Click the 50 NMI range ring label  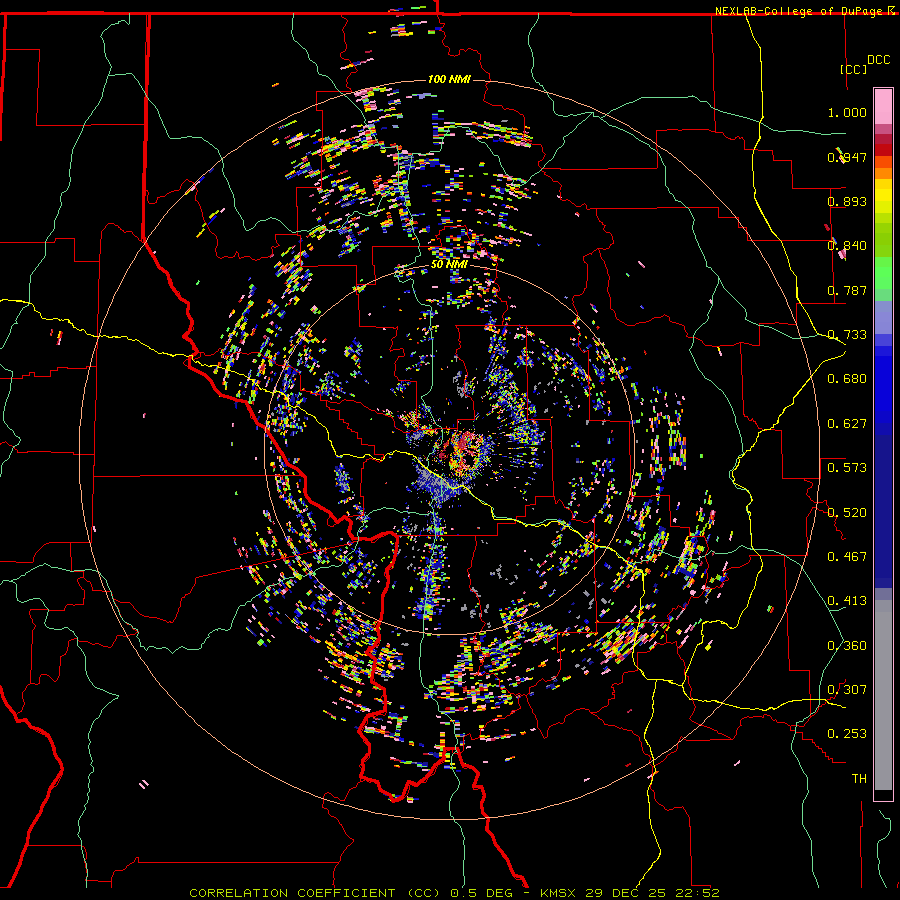[x=449, y=264]
